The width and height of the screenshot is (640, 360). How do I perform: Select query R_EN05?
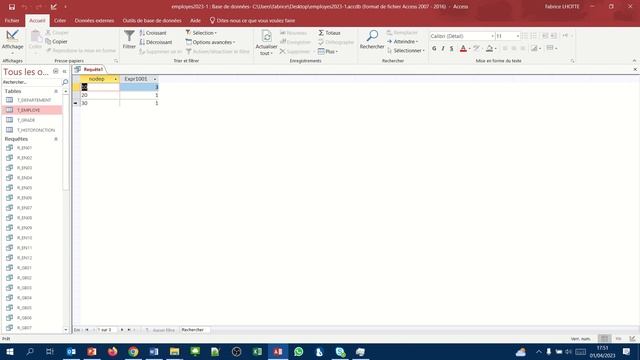tap(24, 188)
